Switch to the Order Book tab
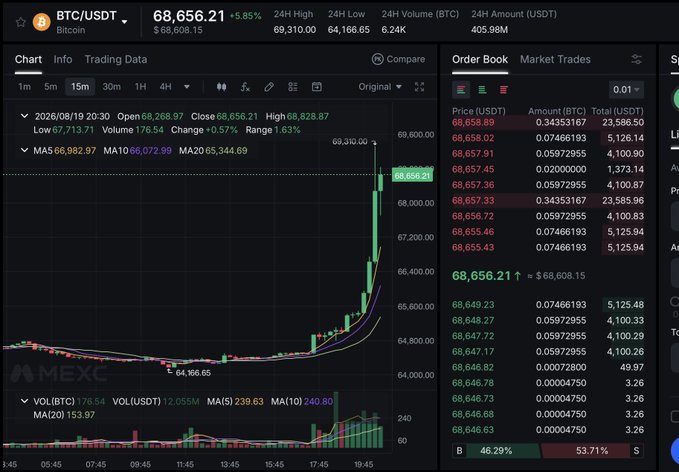679x472 pixels. point(480,59)
